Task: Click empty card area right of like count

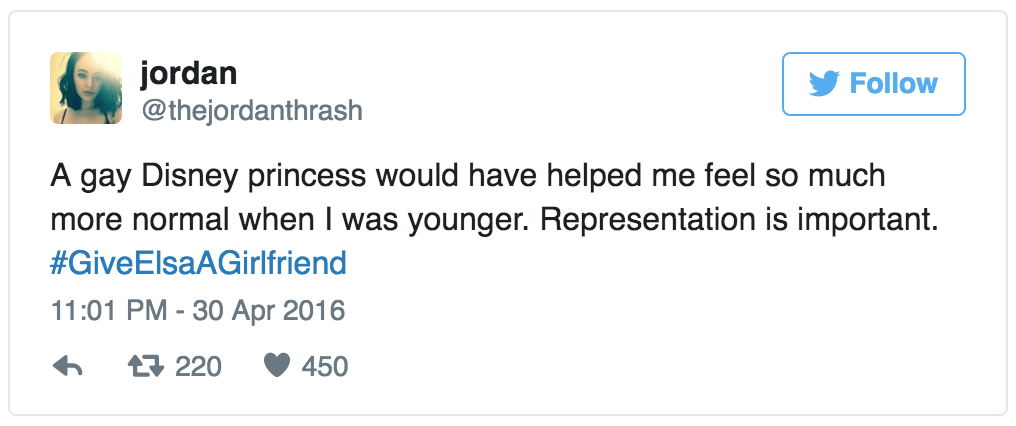Action: (650, 367)
